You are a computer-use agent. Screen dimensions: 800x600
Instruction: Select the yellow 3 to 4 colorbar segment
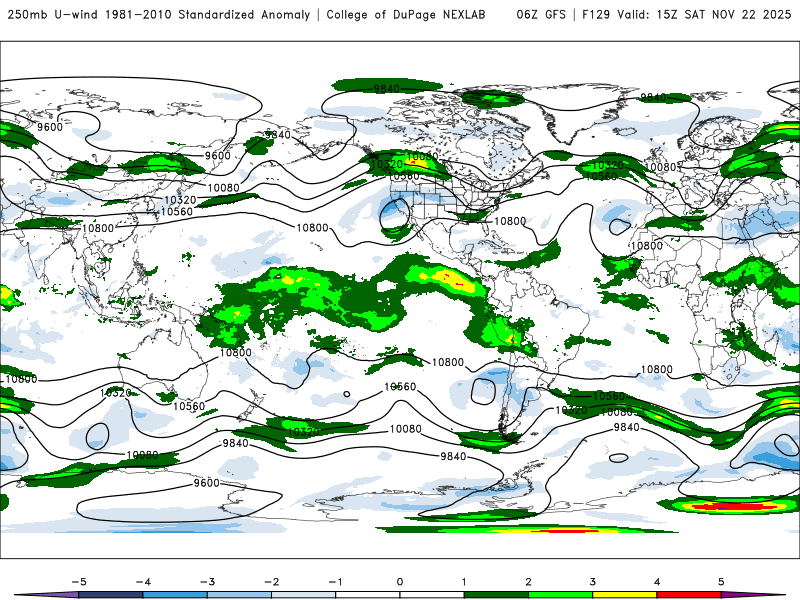coord(625,595)
